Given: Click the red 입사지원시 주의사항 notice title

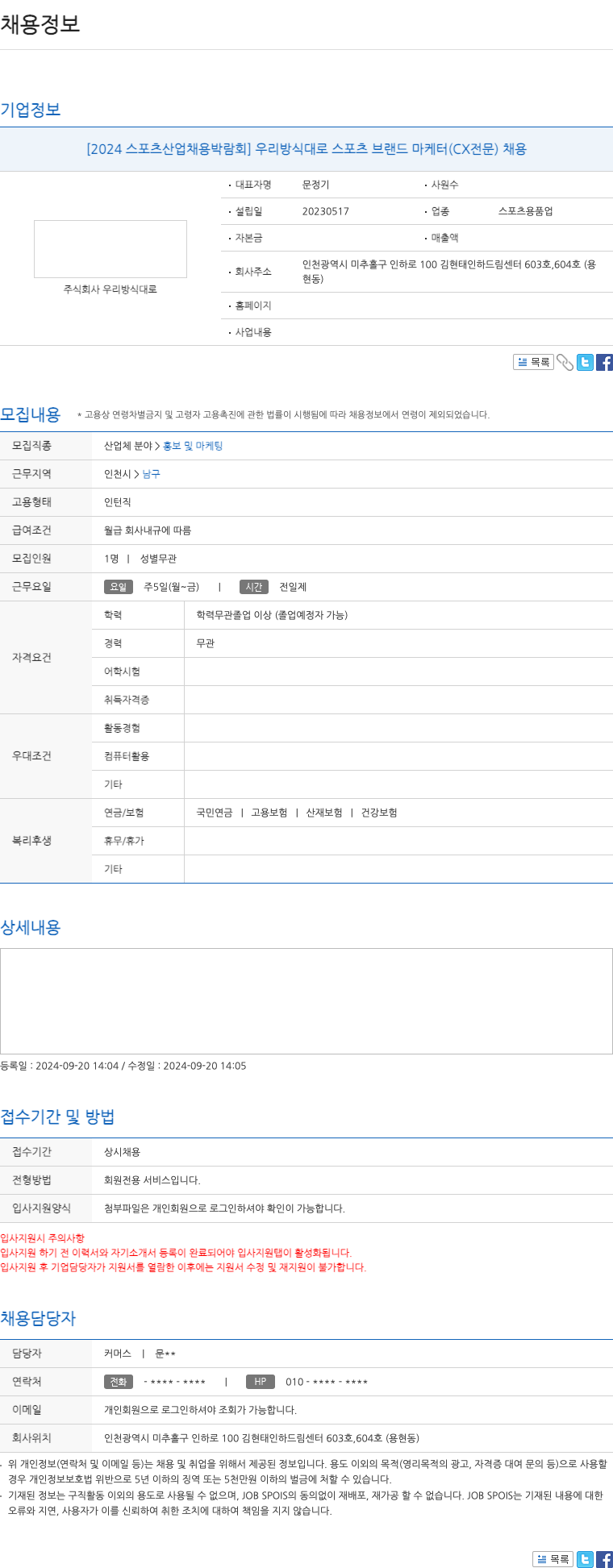Looking at the screenshot, I should pos(42,1238).
